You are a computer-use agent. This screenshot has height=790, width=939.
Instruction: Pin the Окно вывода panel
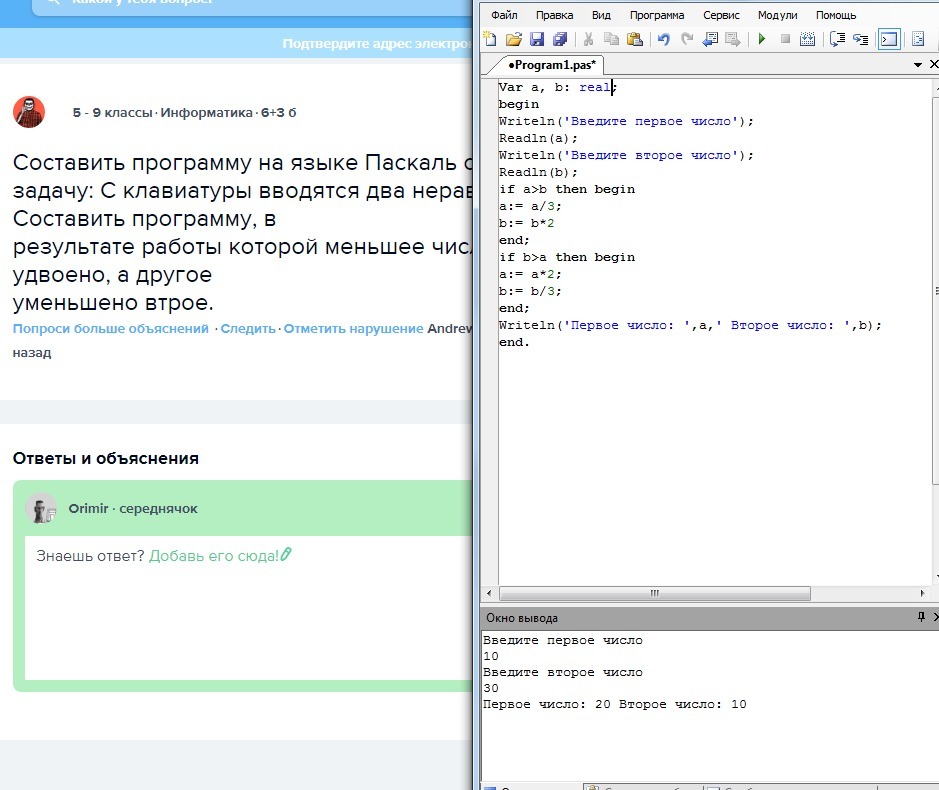pos(921,618)
